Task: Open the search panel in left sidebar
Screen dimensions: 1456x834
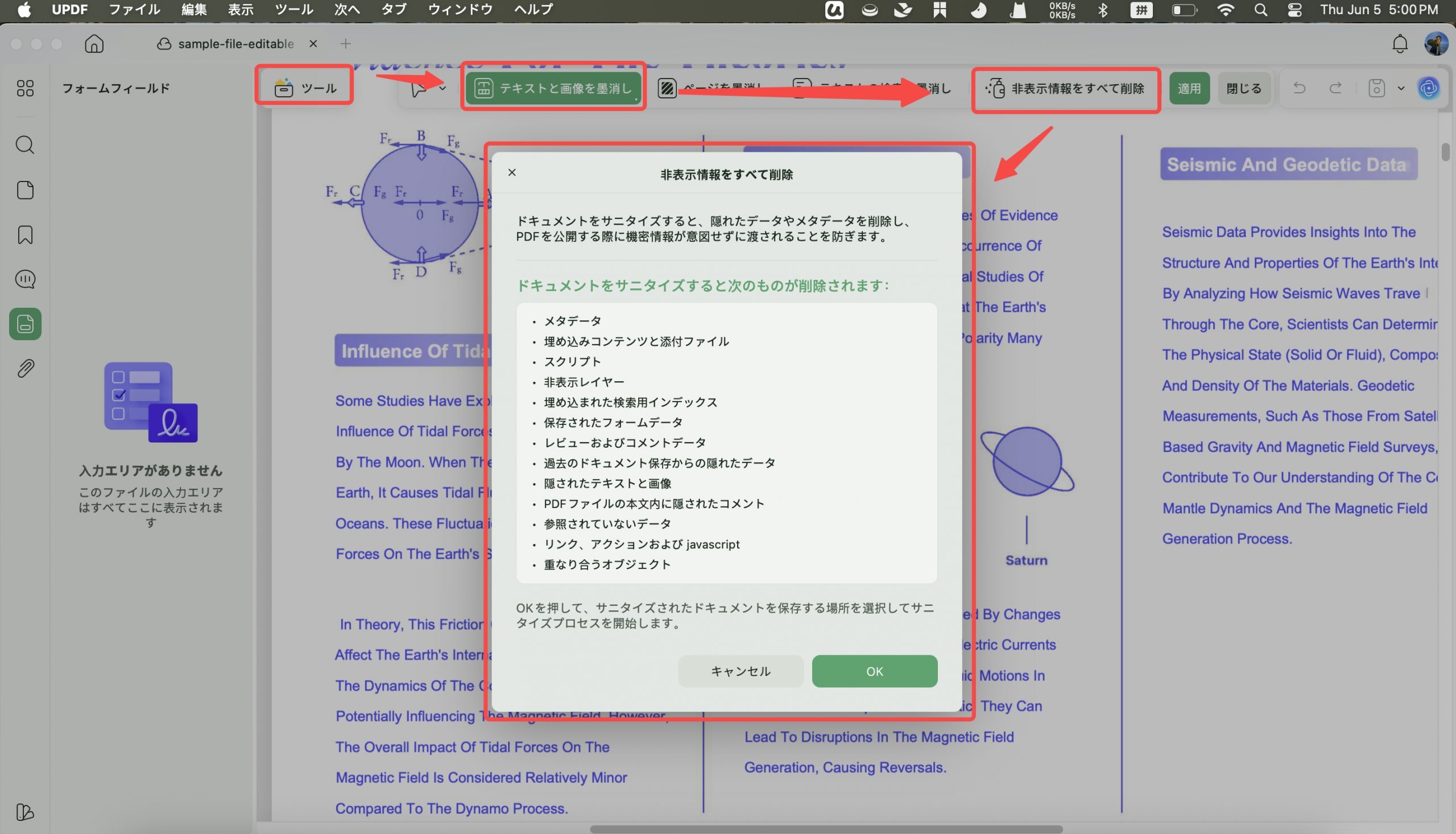Action: coord(25,145)
